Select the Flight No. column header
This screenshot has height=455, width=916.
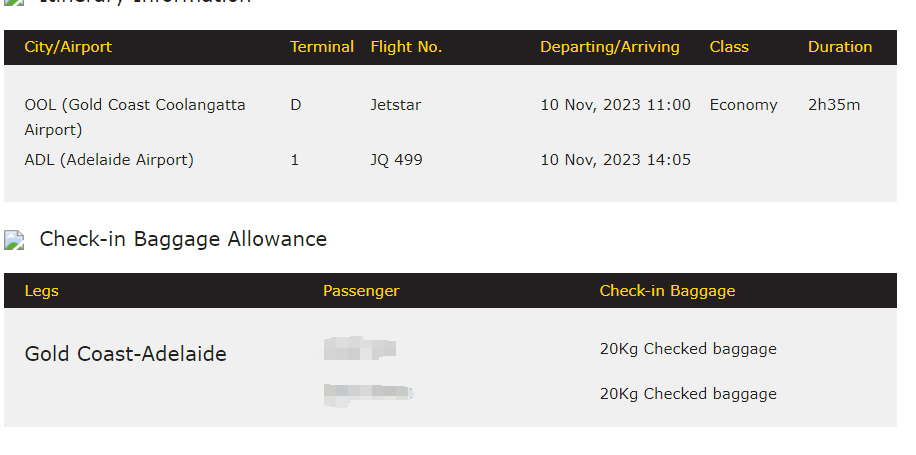[x=406, y=47]
